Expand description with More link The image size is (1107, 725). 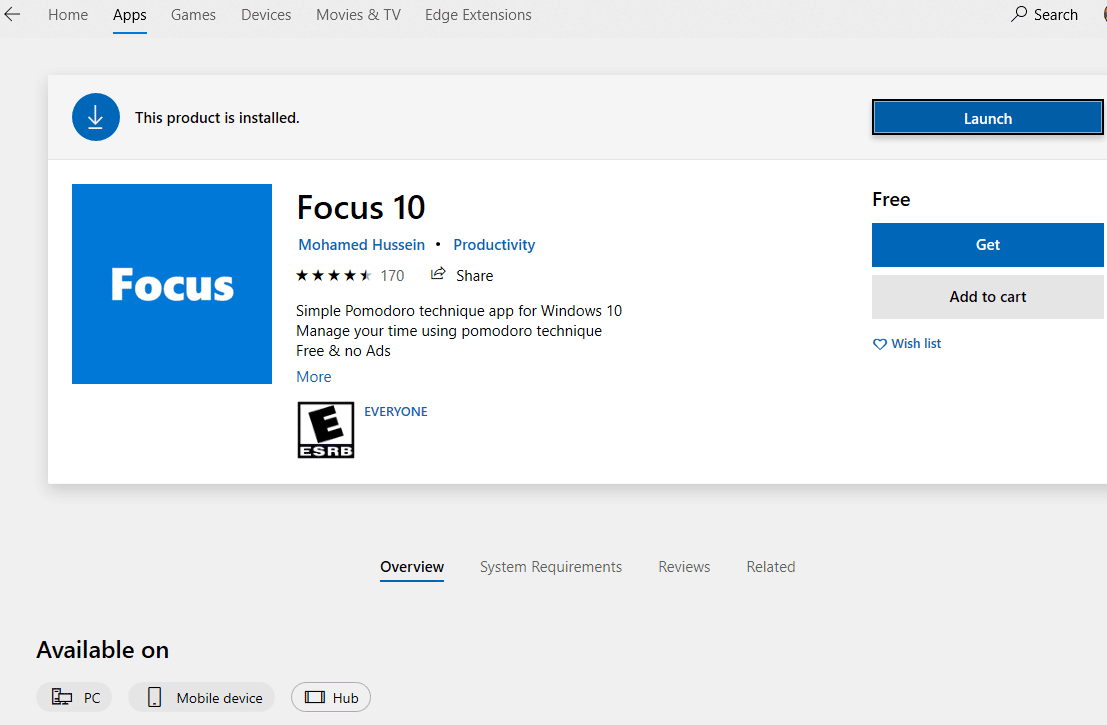(313, 377)
